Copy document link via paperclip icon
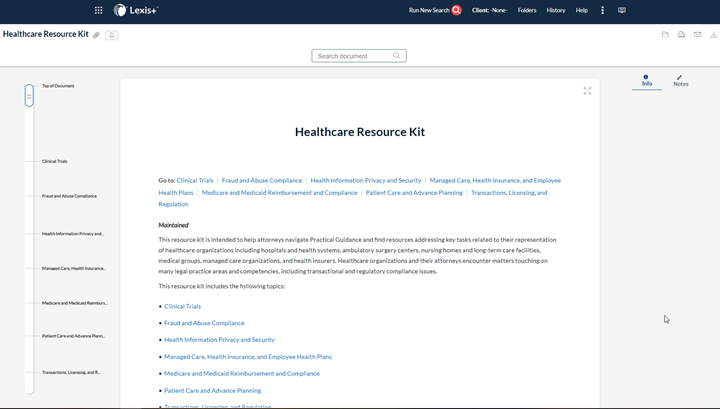The image size is (720, 409). click(96, 35)
